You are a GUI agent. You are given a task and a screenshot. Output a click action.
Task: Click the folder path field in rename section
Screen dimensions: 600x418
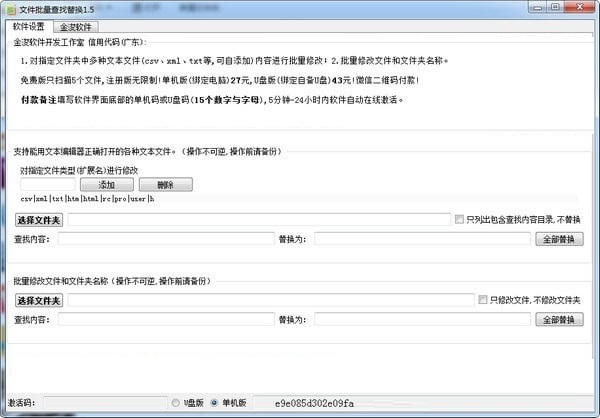pyautogui.click(x=271, y=300)
